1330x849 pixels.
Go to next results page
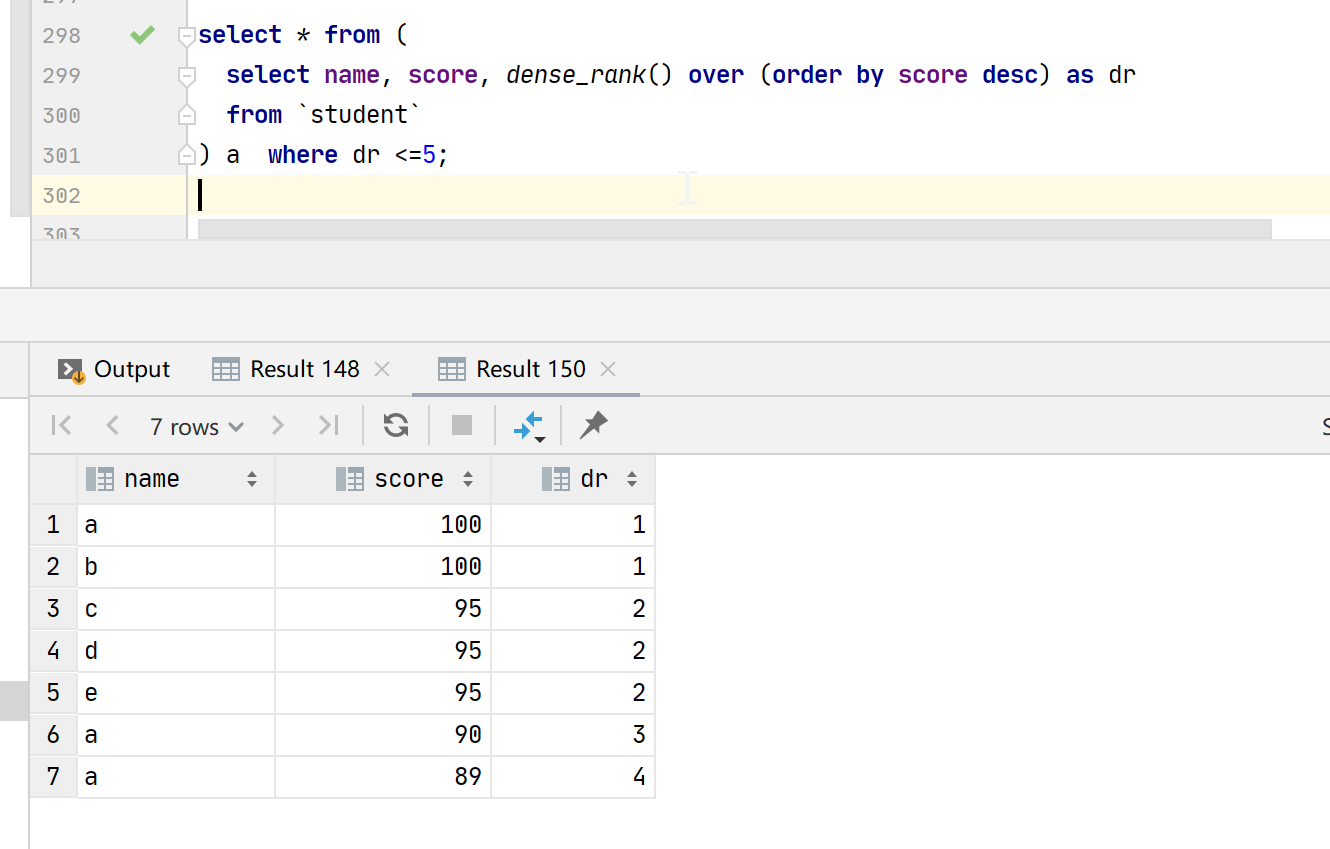[278, 426]
